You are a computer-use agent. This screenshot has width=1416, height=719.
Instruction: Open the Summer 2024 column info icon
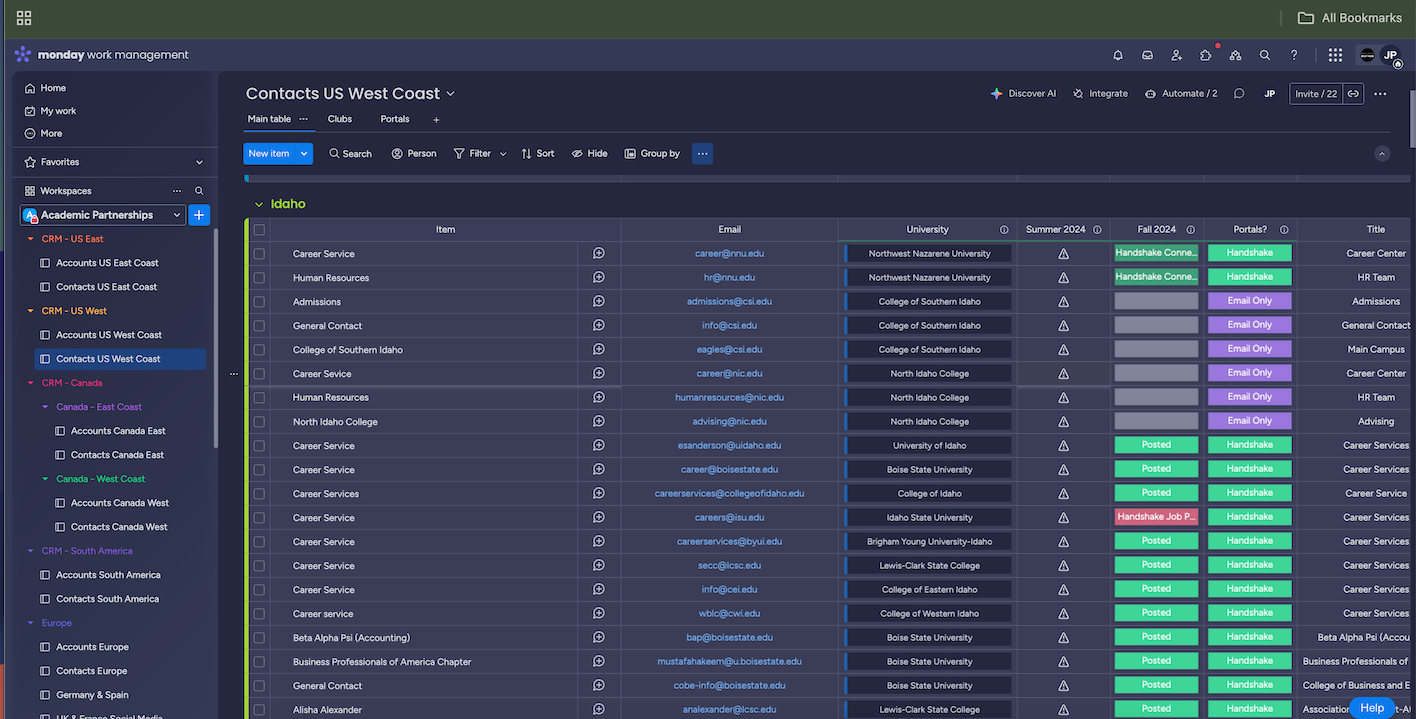1097,230
